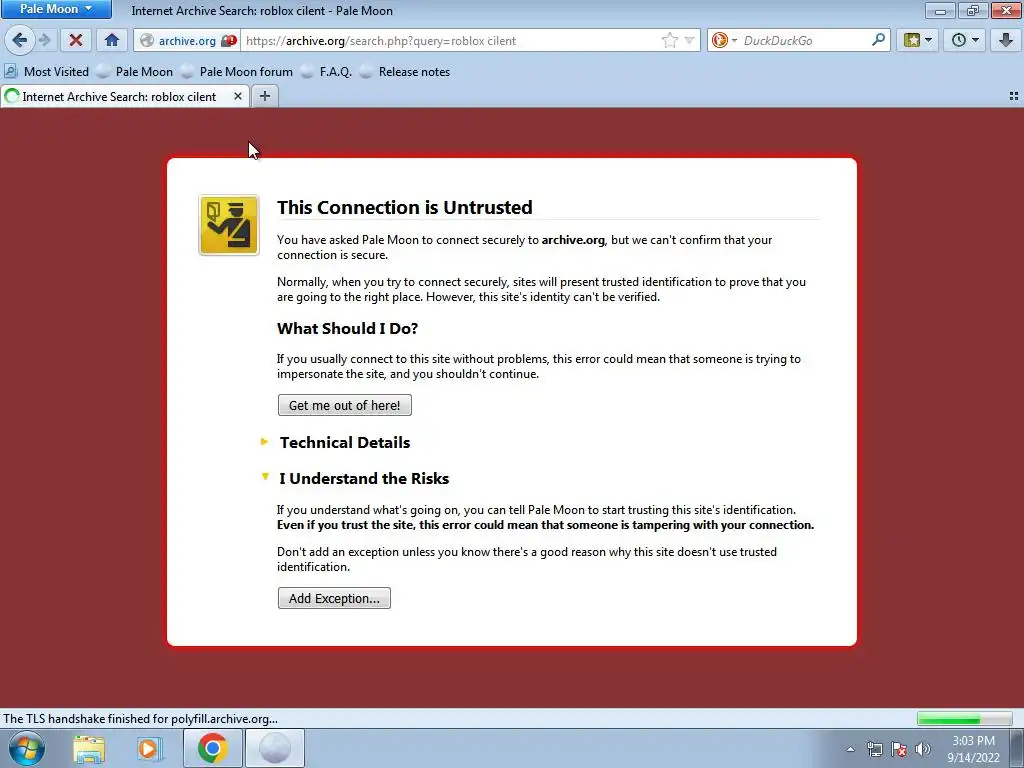Click the archive.org site identity button
This screenshot has height=768, width=1024.
187,40
